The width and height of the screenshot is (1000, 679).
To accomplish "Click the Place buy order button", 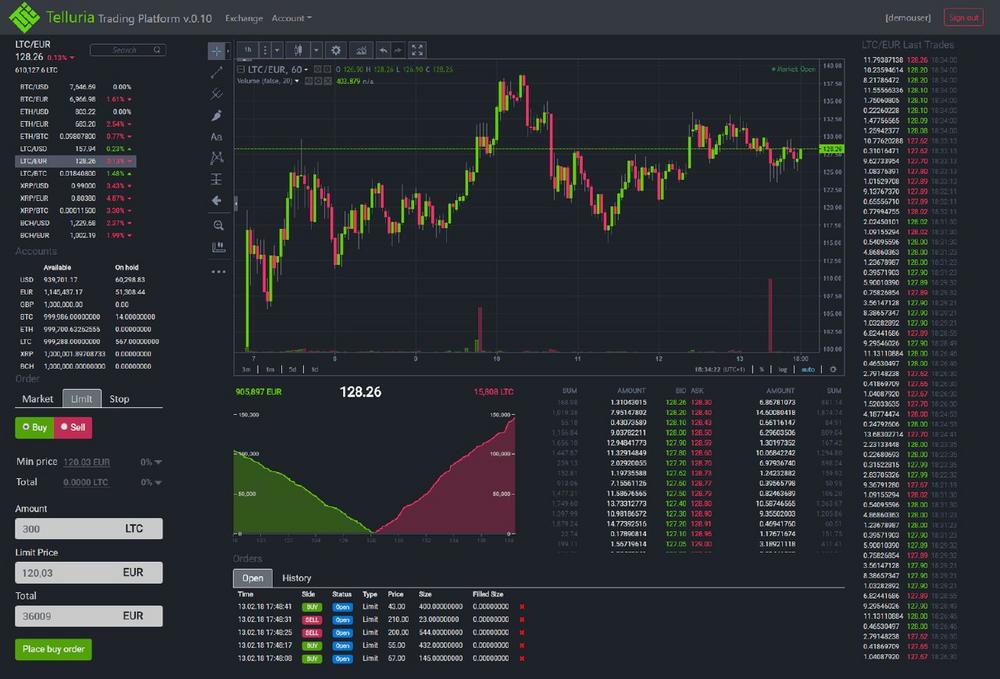I will click(x=53, y=649).
